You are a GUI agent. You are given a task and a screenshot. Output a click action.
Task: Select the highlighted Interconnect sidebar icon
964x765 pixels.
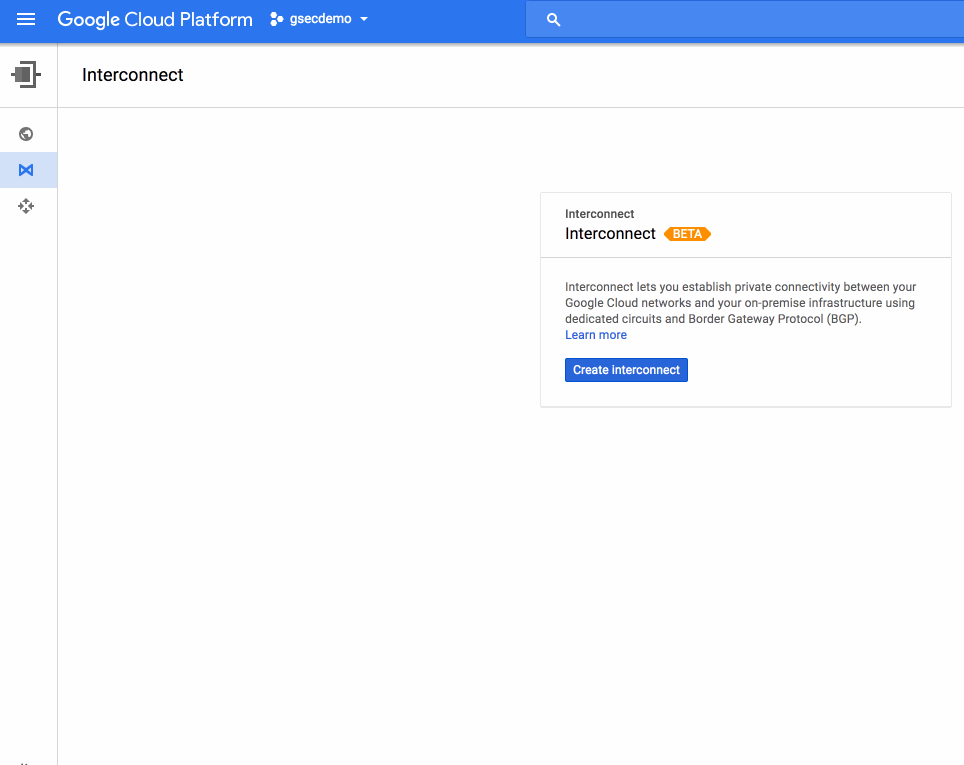pyautogui.click(x=26, y=170)
